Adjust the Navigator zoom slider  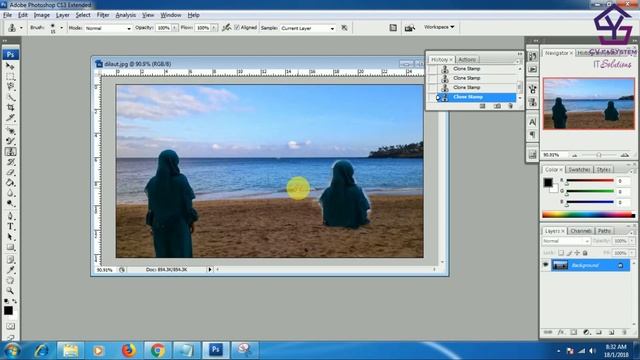click(599, 155)
